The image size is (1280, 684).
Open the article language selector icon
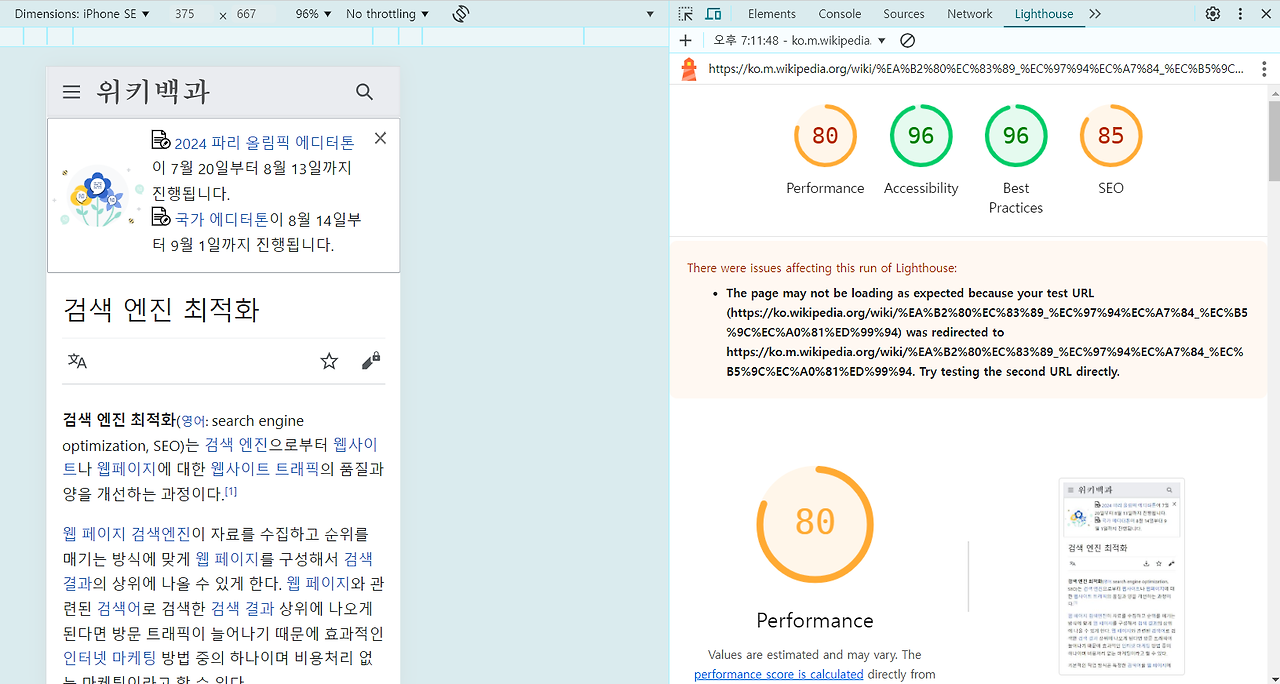[77, 361]
